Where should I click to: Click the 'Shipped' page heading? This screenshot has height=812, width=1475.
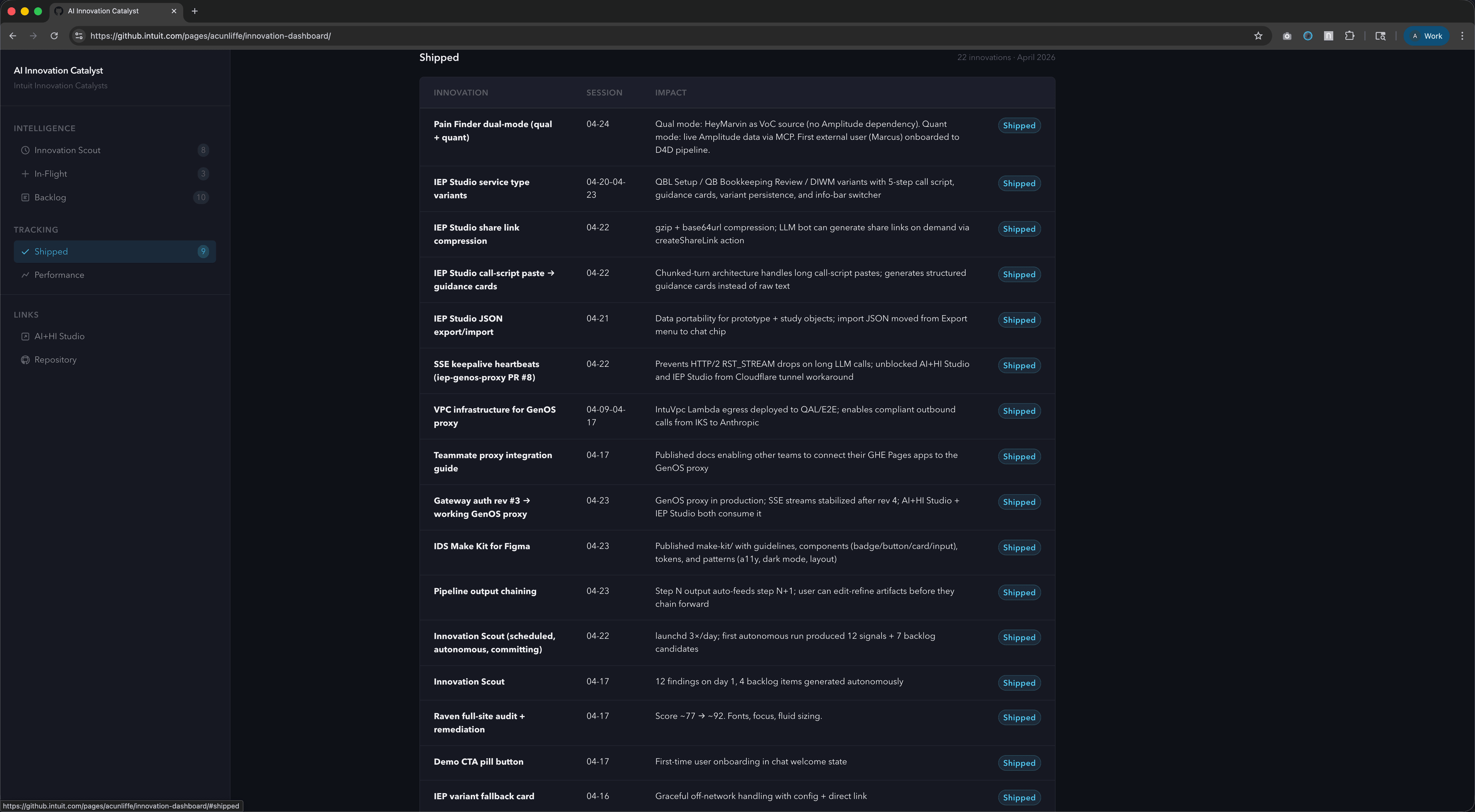tap(439, 57)
